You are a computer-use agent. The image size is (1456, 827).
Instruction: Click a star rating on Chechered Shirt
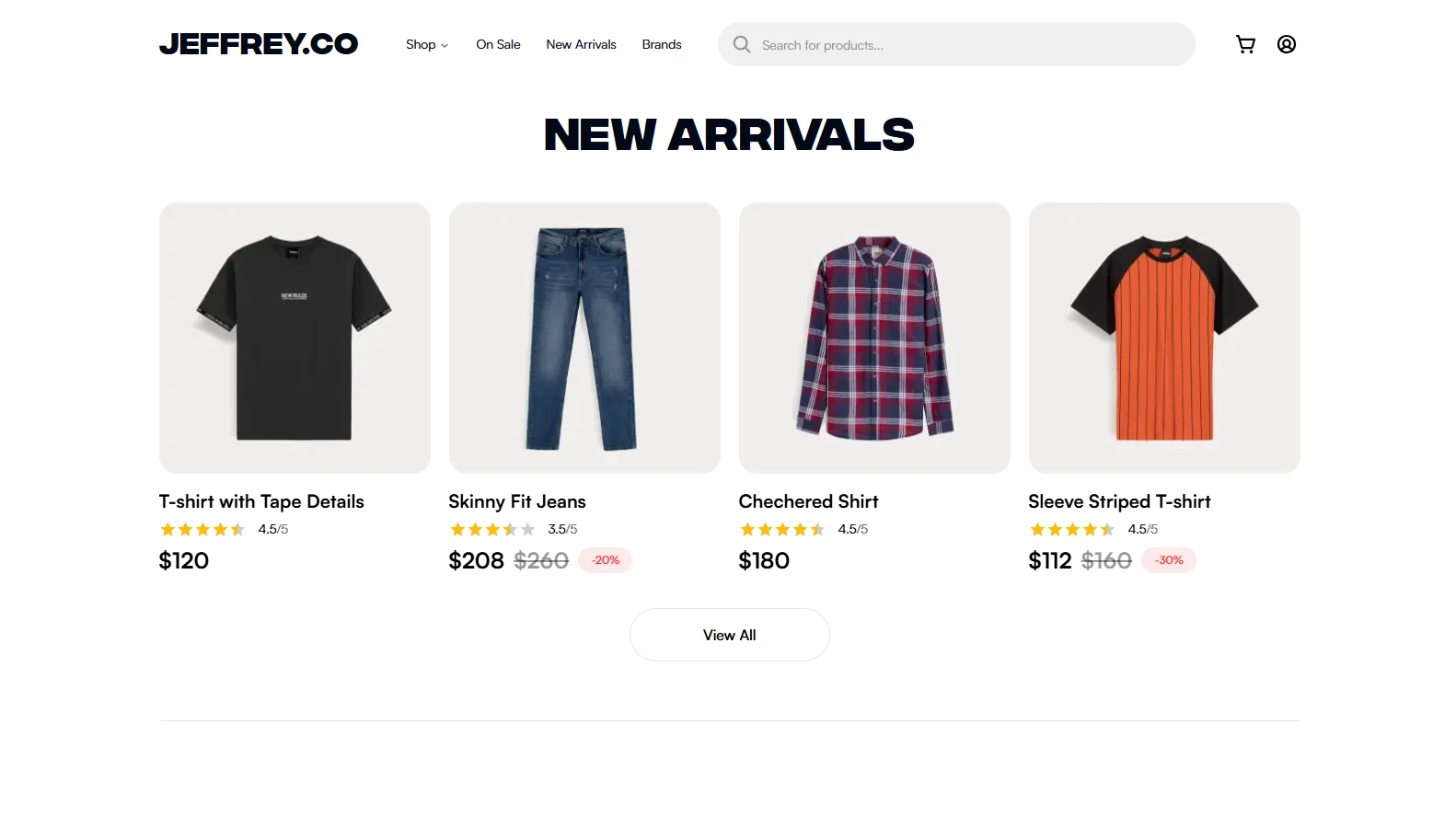point(764,529)
